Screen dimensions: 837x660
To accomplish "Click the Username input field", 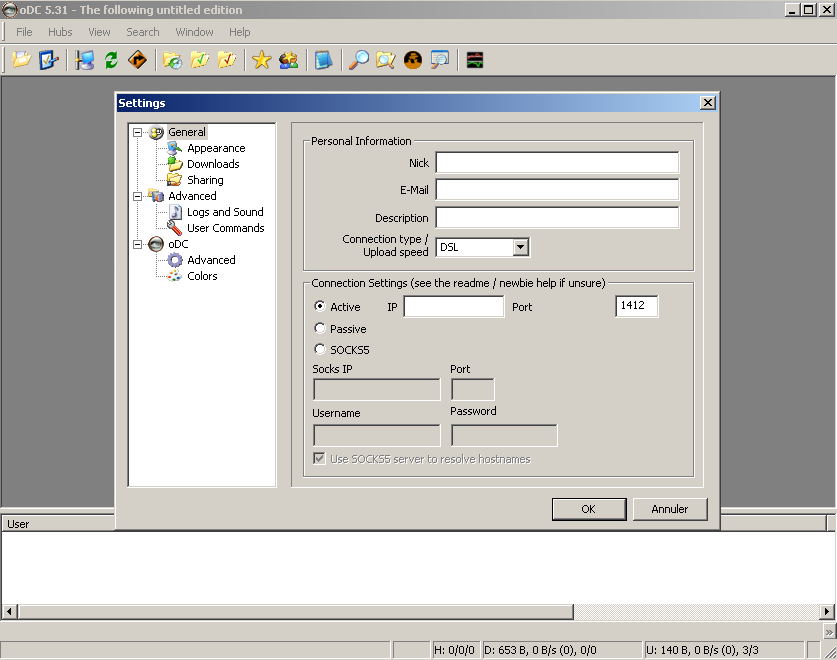I will pos(376,435).
